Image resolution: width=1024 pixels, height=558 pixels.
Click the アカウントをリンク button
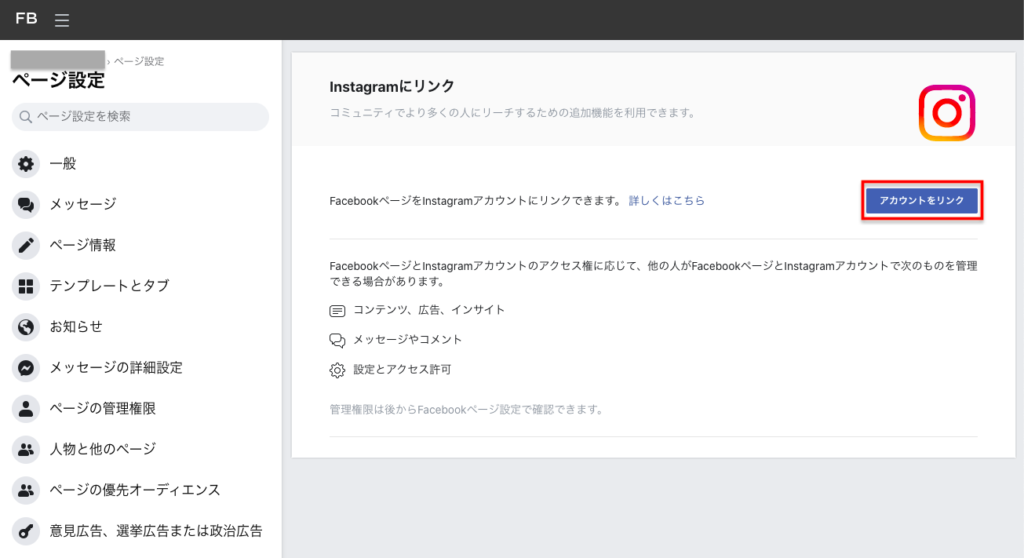pos(921,201)
